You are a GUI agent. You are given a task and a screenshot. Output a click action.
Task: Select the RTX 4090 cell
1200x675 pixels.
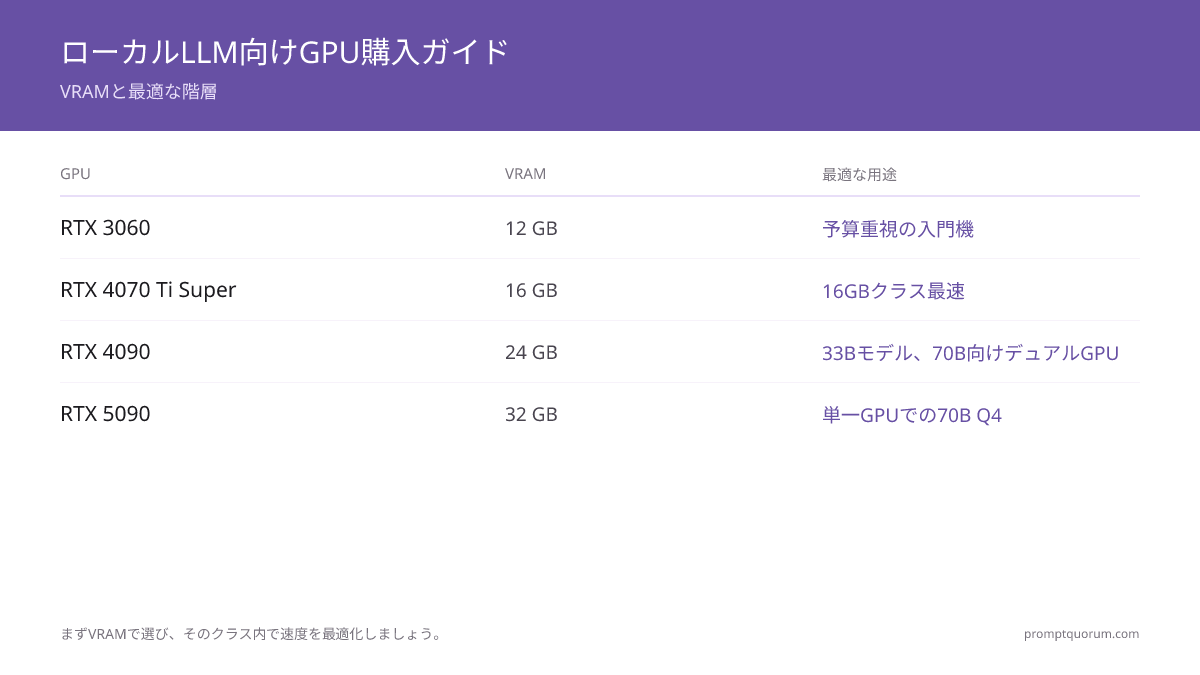pos(105,352)
